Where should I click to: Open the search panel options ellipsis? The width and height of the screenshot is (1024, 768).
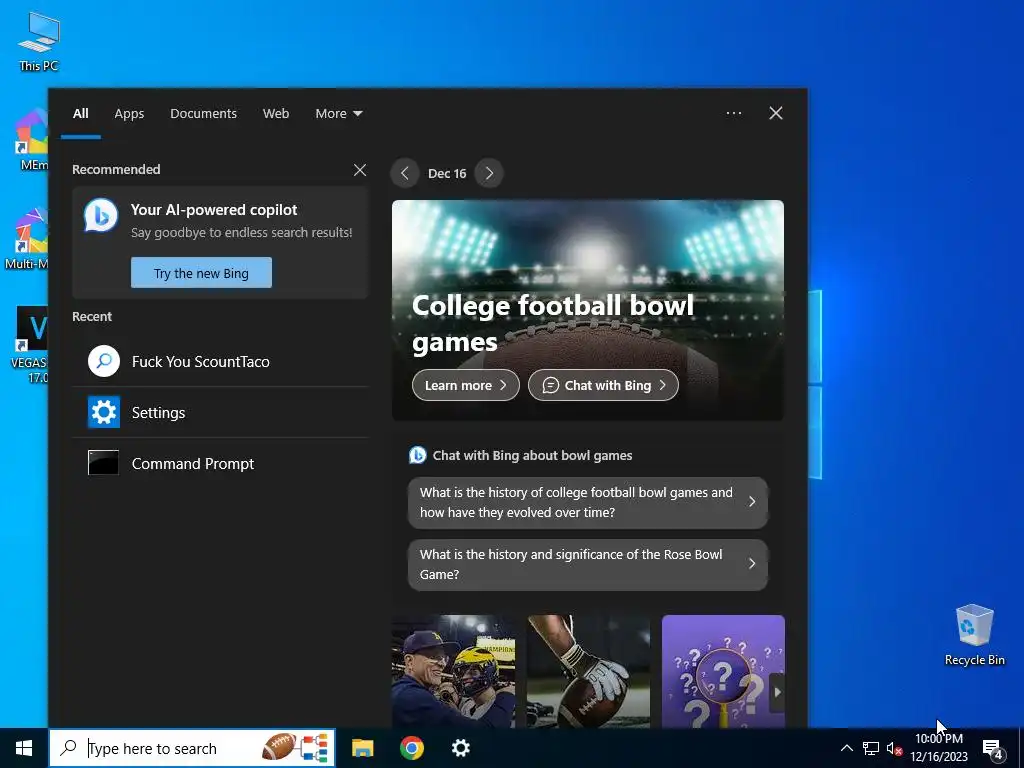point(733,113)
